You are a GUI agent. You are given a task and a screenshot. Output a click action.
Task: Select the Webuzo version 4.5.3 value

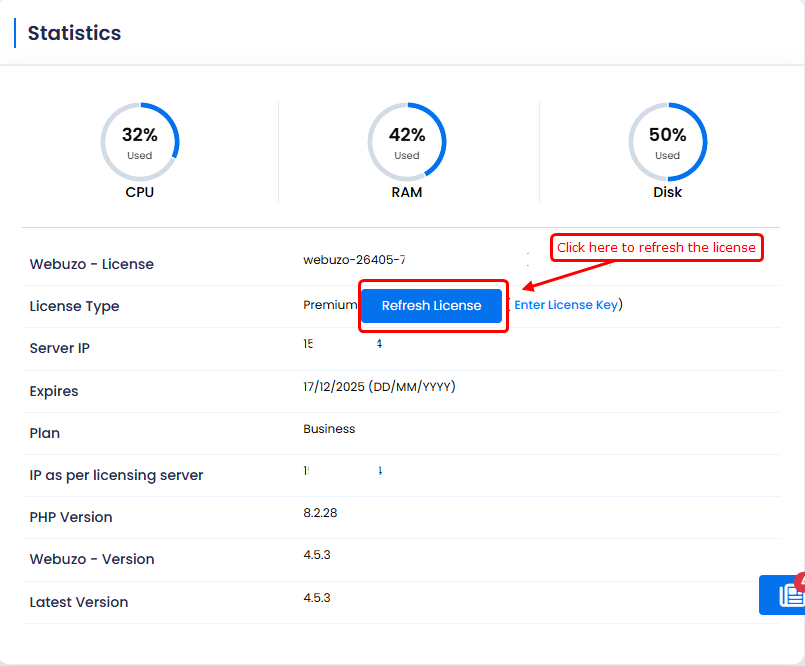tap(317, 555)
